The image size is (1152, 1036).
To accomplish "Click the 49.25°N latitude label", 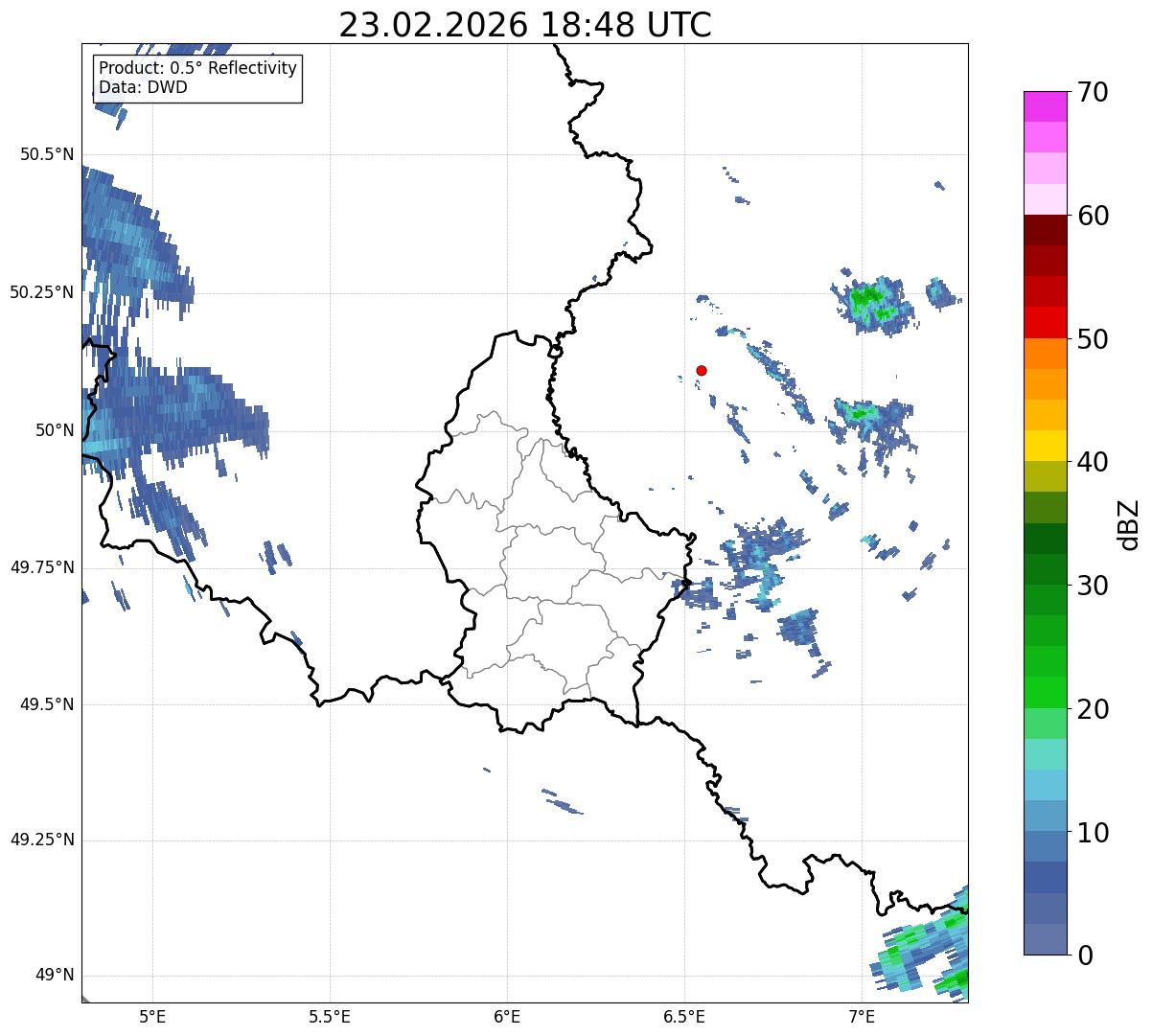I will 42,840.
